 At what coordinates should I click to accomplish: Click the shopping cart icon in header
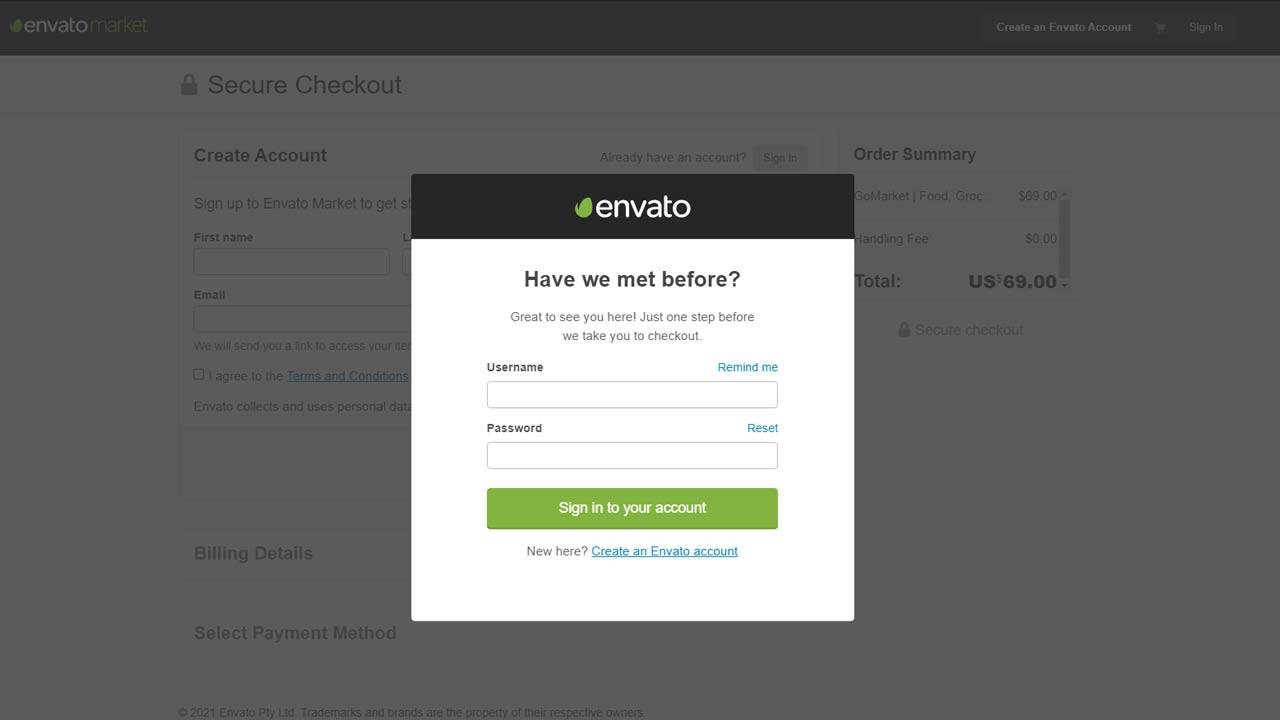click(x=1160, y=28)
